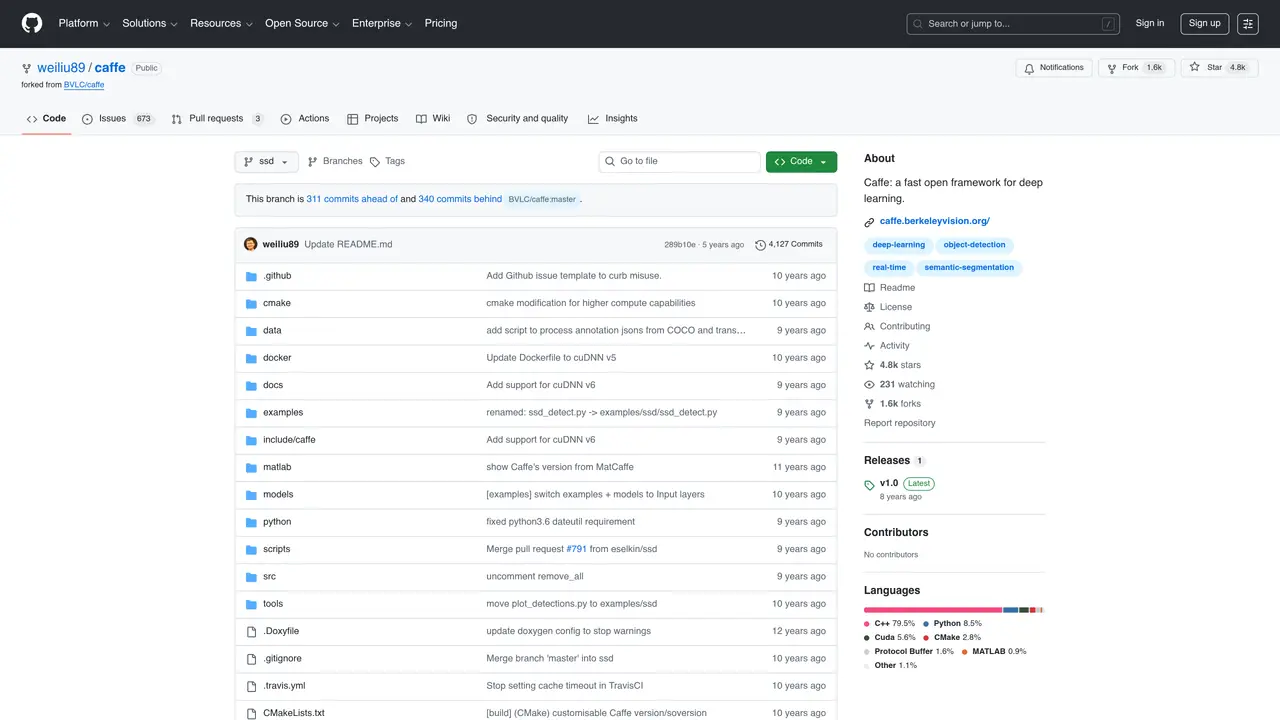1280x720 pixels.
Task: Click the repository icon beside weiliu89
Action: [27, 68]
